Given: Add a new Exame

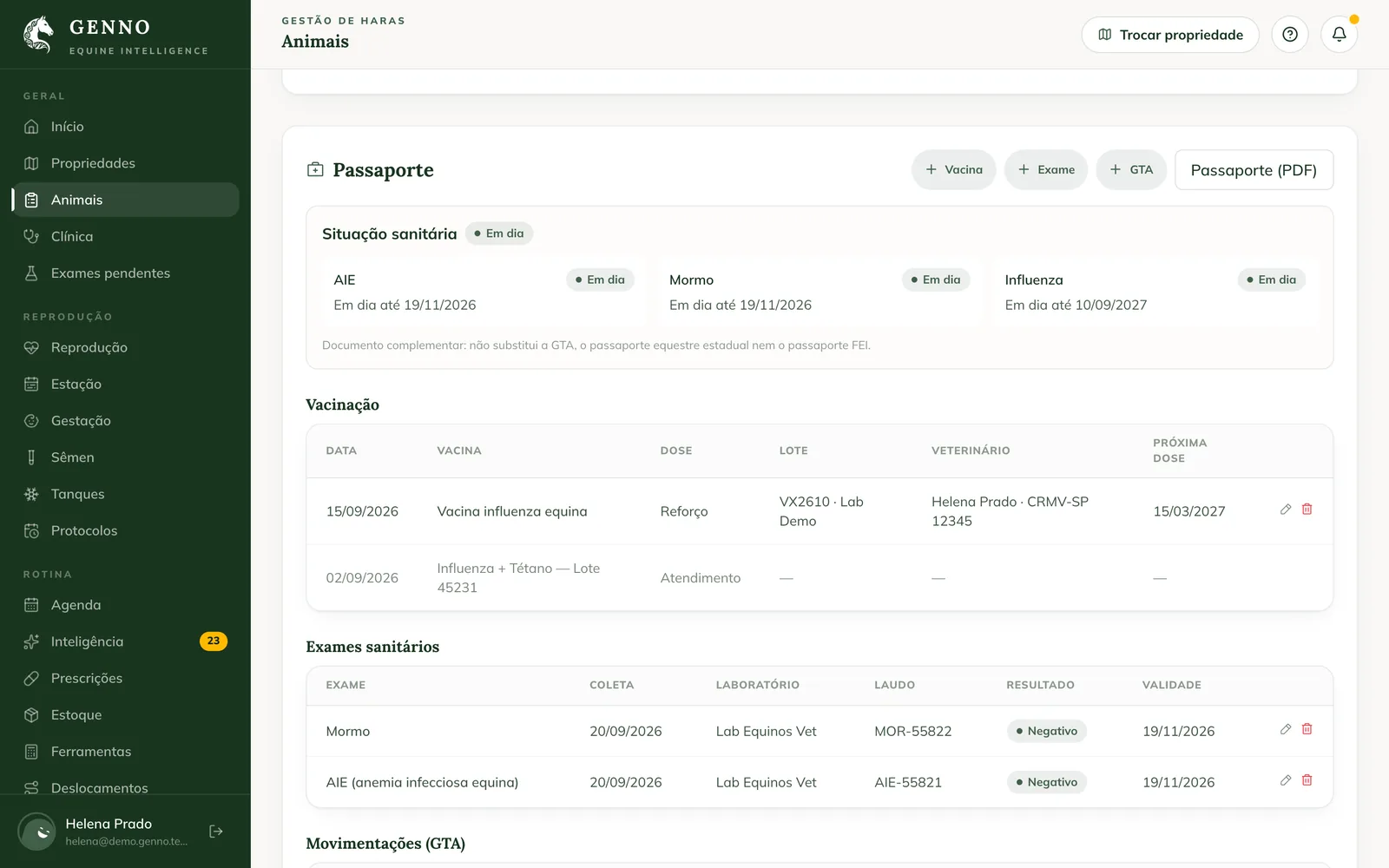Looking at the screenshot, I should 1046,169.
